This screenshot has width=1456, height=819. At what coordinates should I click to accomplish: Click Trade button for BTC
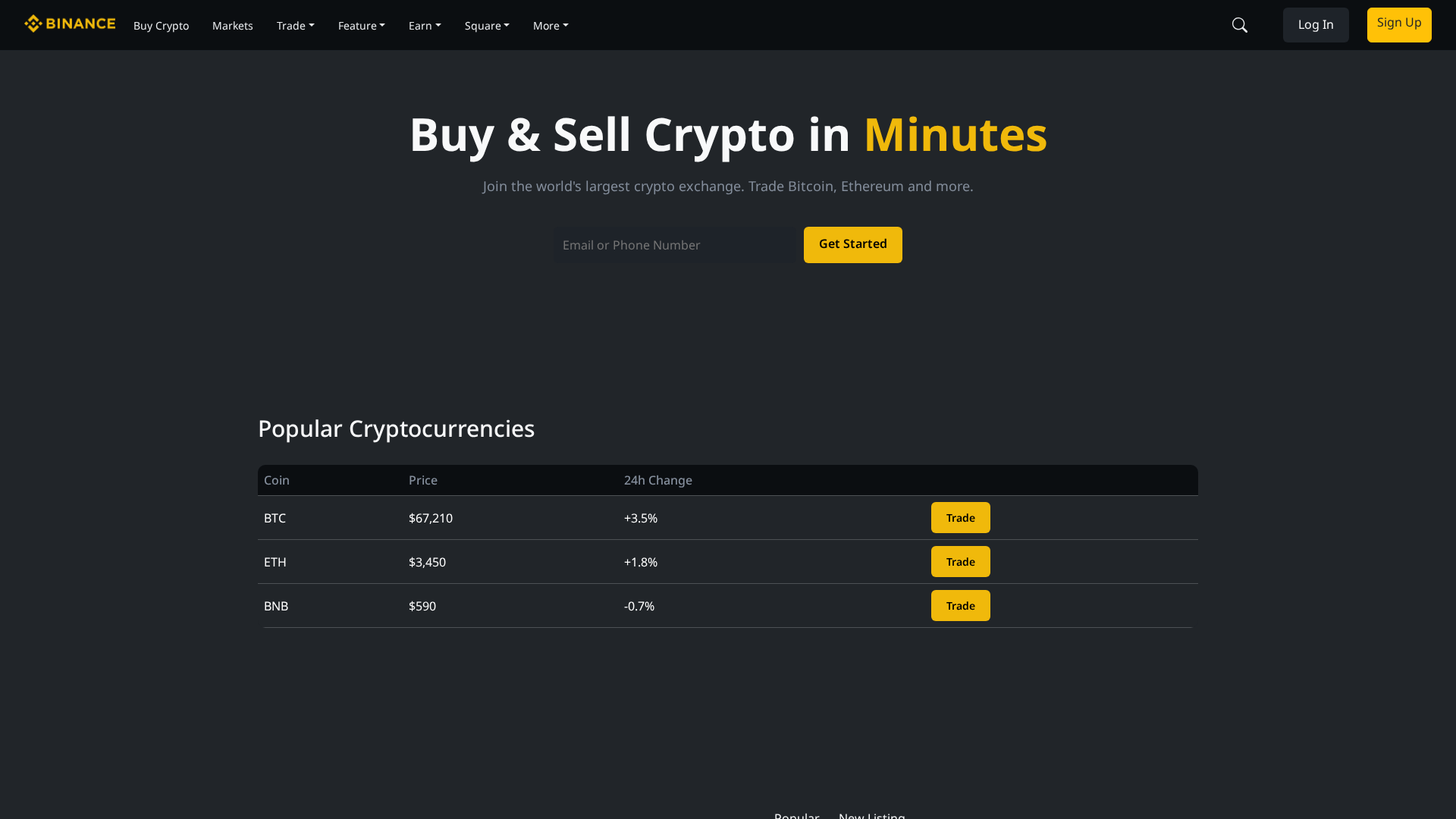tap(960, 517)
